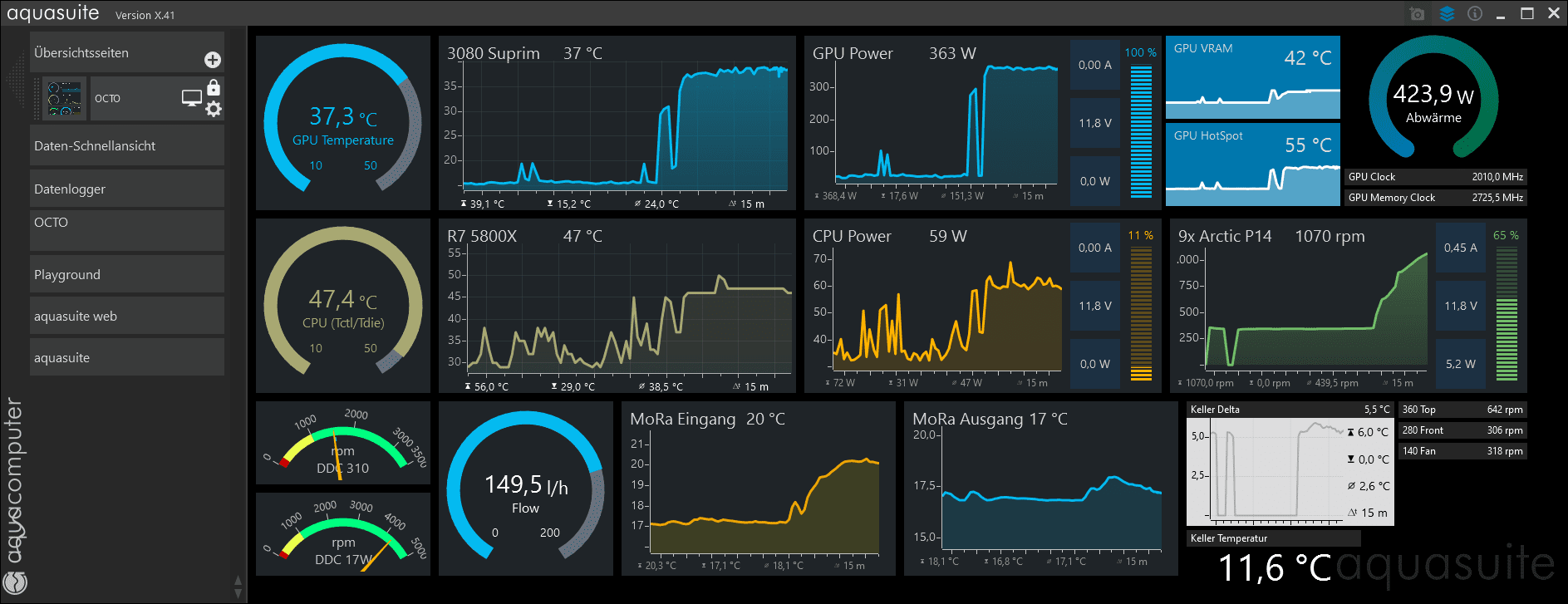This screenshot has width=1568, height=604.
Task: Click the 3080 Suprim temperature chart
Action: click(x=617, y=123)
